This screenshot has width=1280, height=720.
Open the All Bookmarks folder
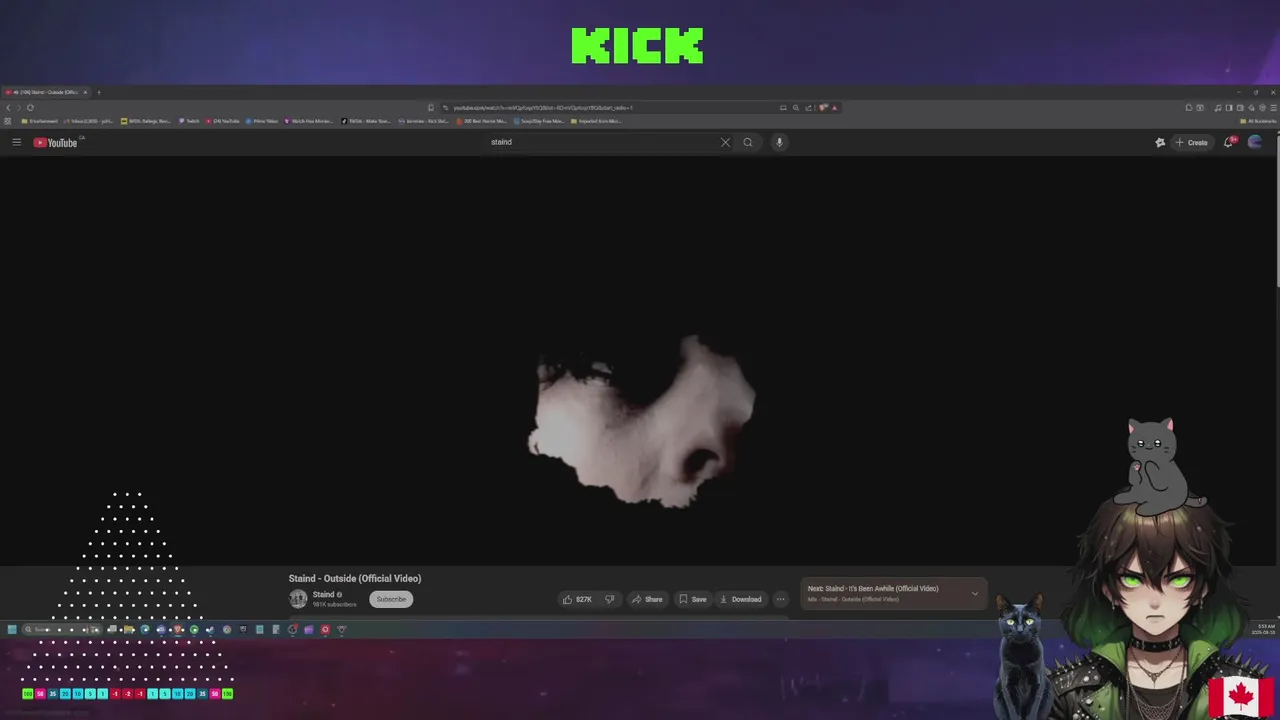click(x=1259, y=121)
